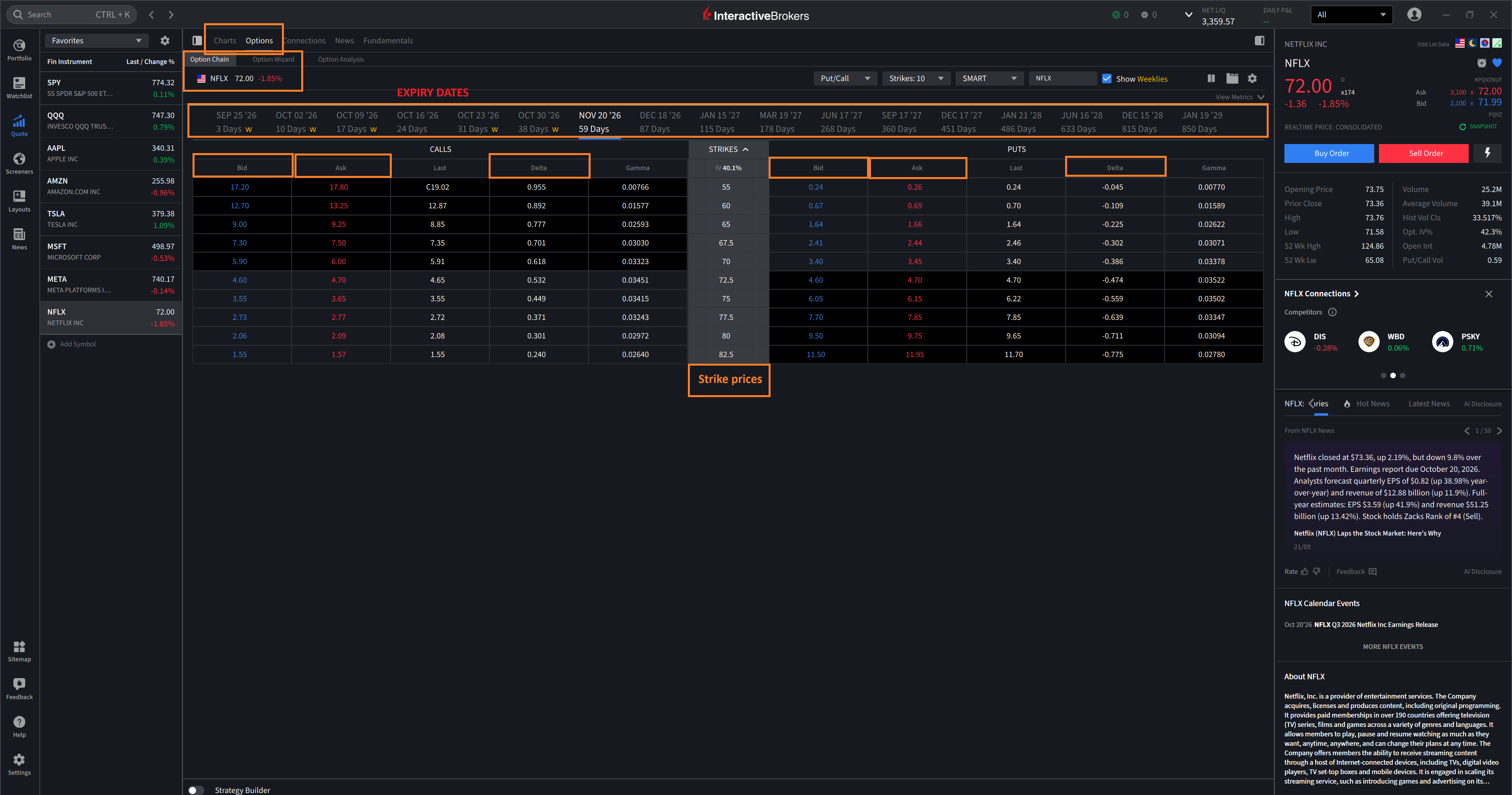
Task: Click the lightning bolt quick order icon
Action: click(1487, 153)
